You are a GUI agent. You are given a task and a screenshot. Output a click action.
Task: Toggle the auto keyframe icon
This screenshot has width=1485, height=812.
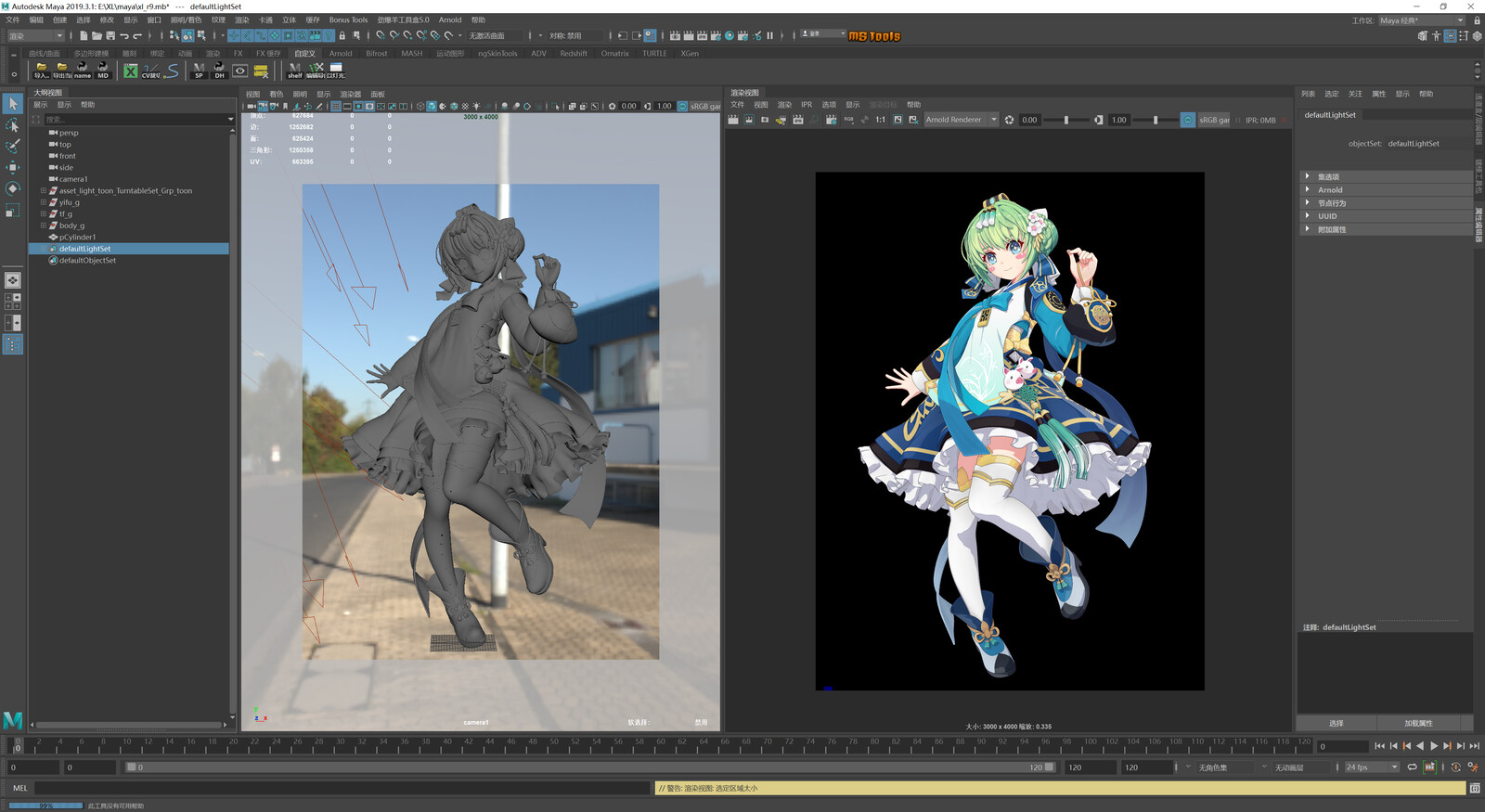1455,767
